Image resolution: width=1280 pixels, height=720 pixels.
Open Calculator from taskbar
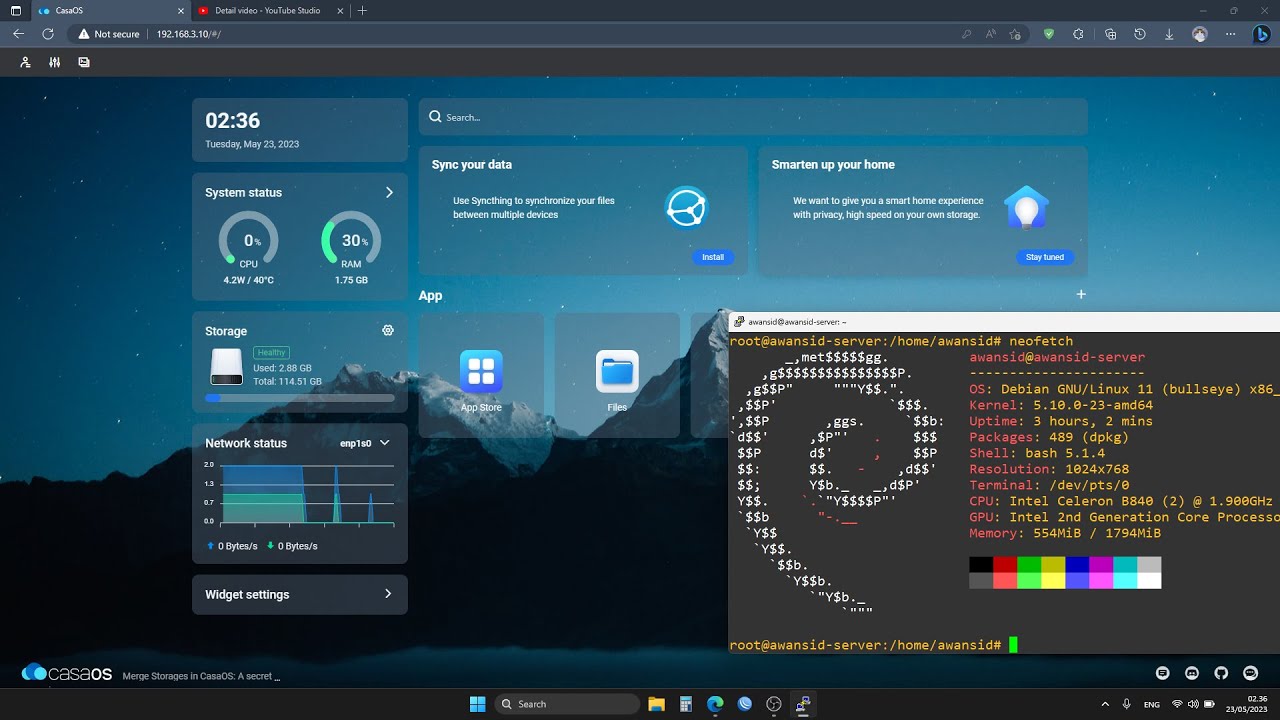pos(686,704)
